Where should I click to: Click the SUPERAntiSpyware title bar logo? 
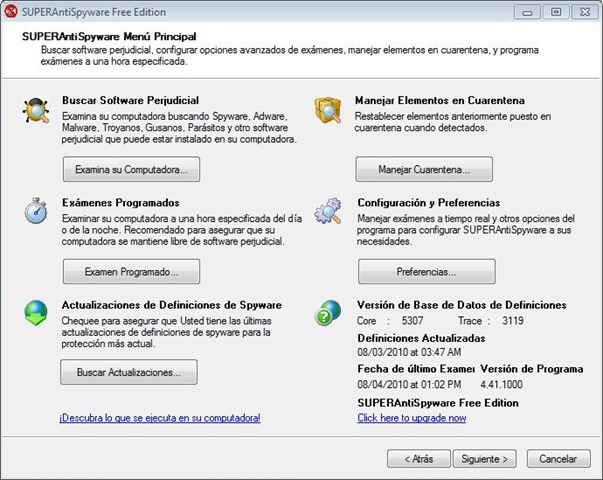[10, 12]
